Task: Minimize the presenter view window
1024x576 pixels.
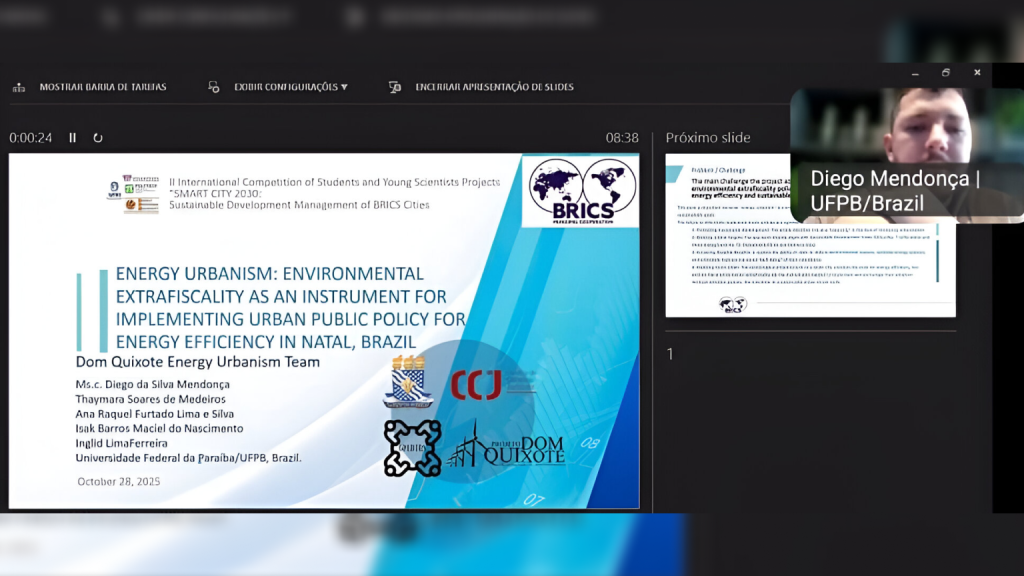Action: click(914, 73)
